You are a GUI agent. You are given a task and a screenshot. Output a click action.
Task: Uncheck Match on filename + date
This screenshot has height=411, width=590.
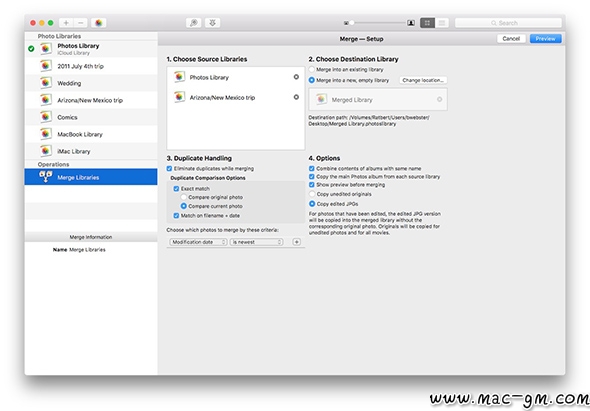(x=176, y=216)
